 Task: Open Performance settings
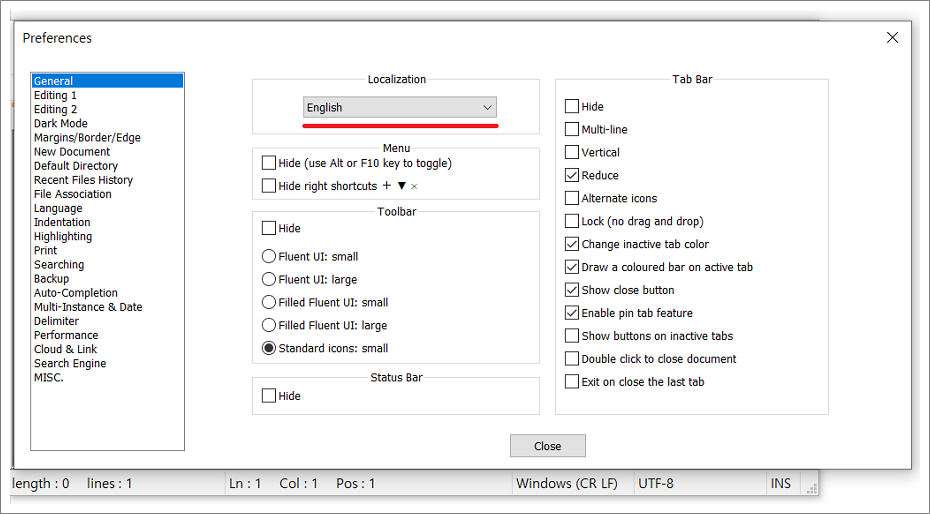[x=107, y=335]
